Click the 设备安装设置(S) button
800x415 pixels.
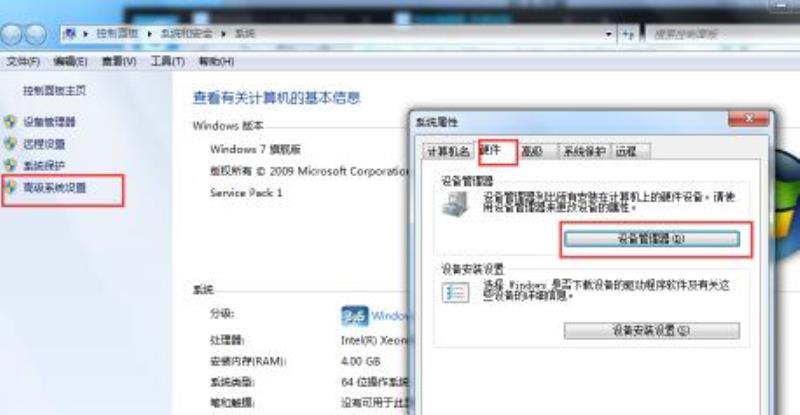[652, 331]
